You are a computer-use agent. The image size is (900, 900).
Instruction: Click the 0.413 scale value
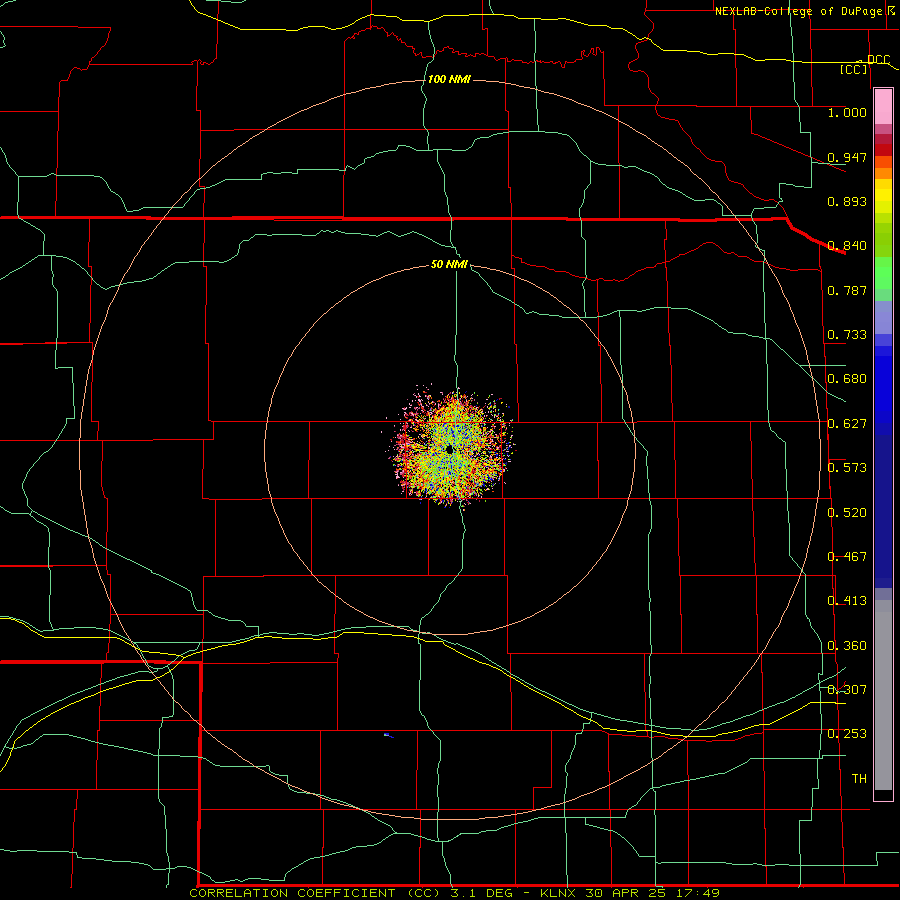coord(847,601)
